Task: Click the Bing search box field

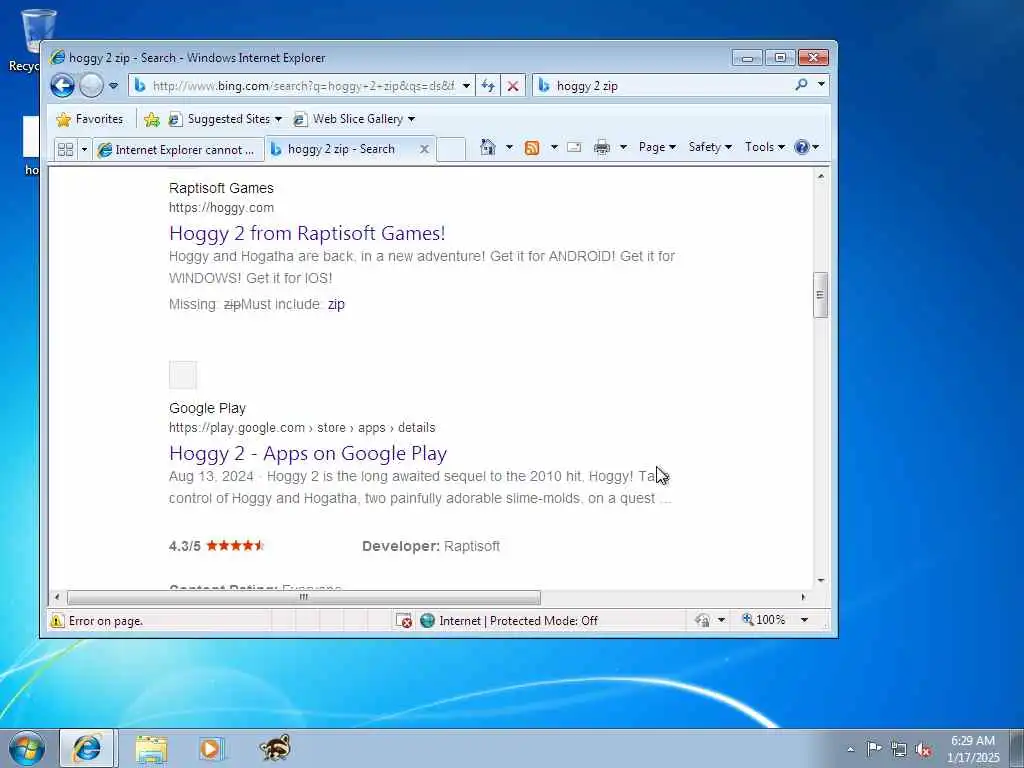Action: point(662,86)
